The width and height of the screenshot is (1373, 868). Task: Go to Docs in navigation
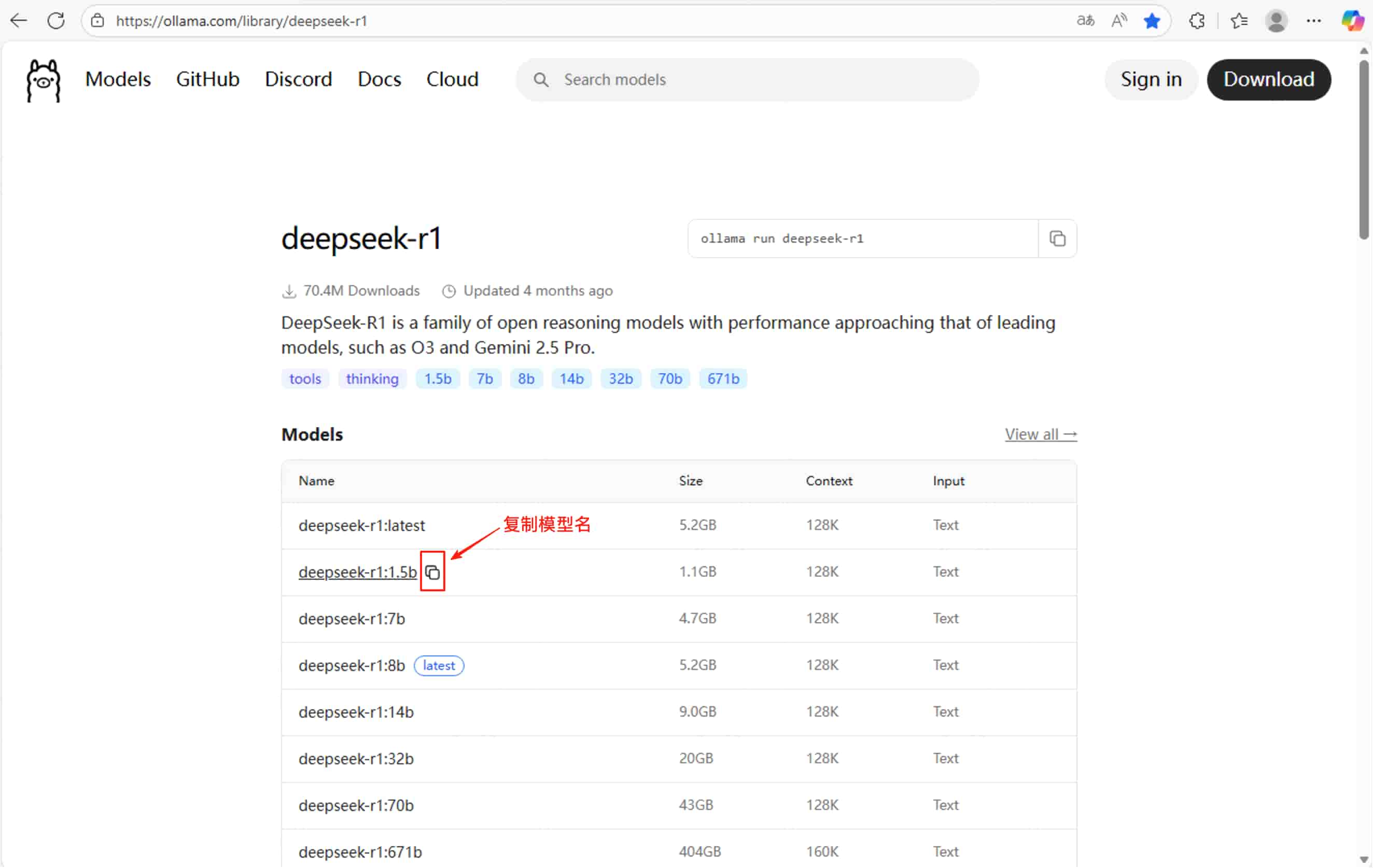[379, 79]
